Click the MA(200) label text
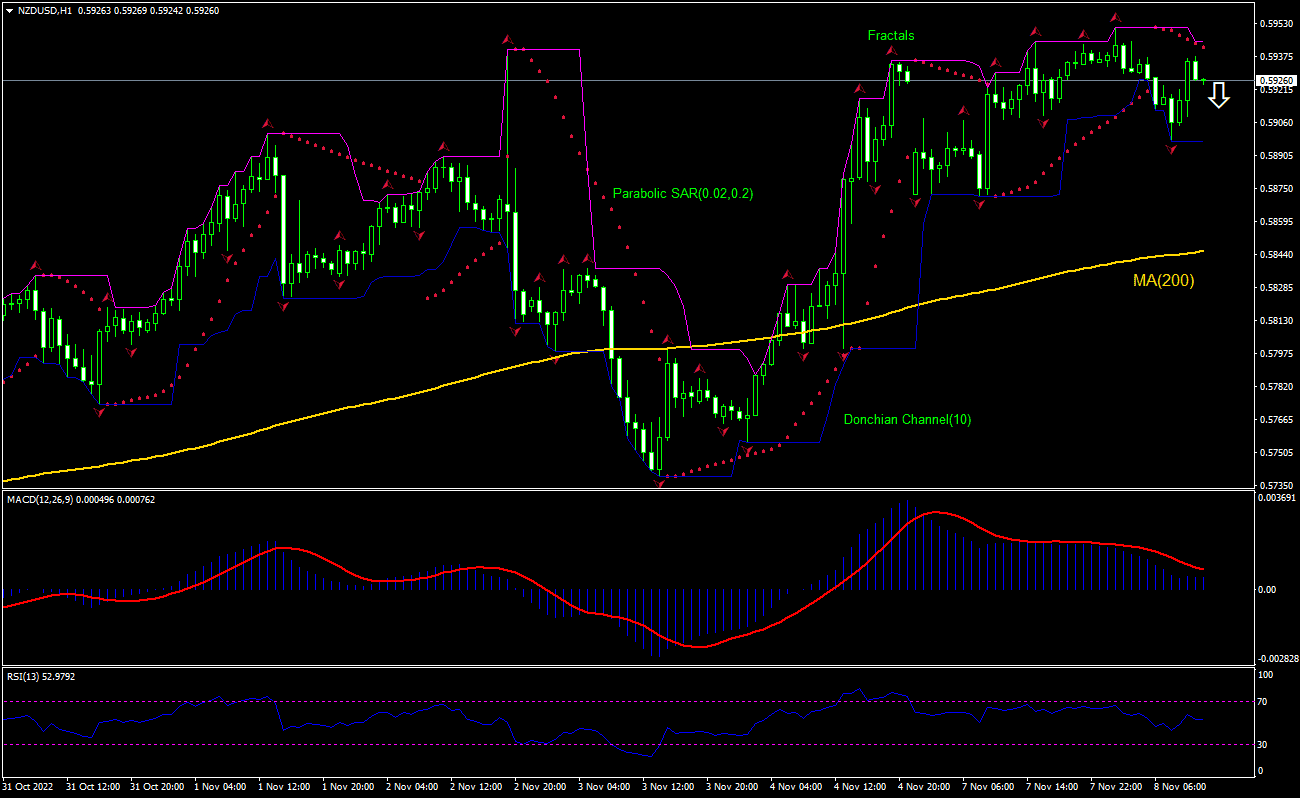The image size is (1300, 798). (x=1163, y=281)
